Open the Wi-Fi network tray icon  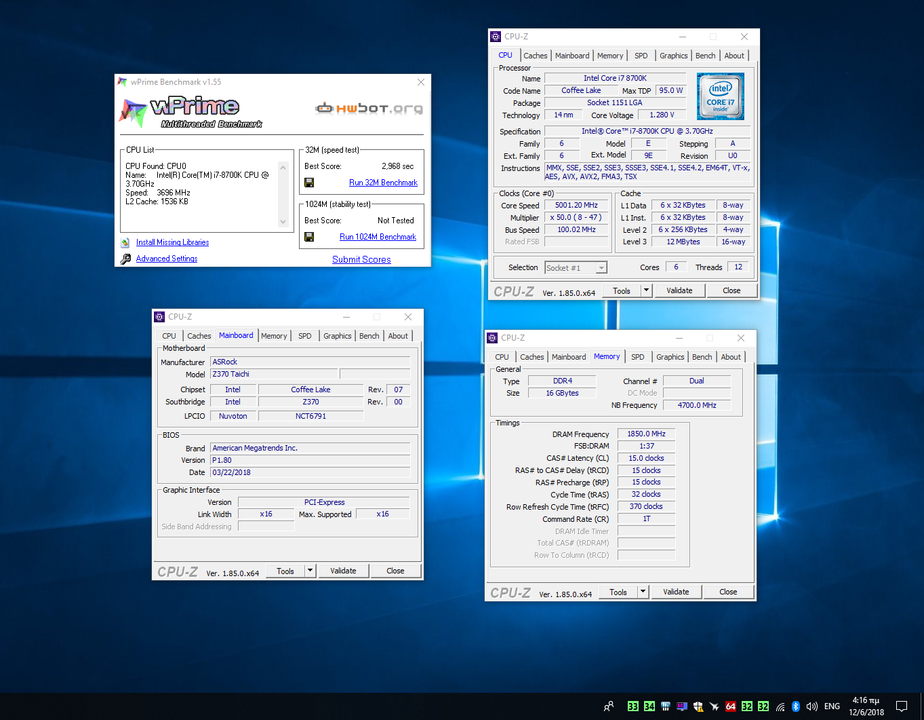[780, 706]
